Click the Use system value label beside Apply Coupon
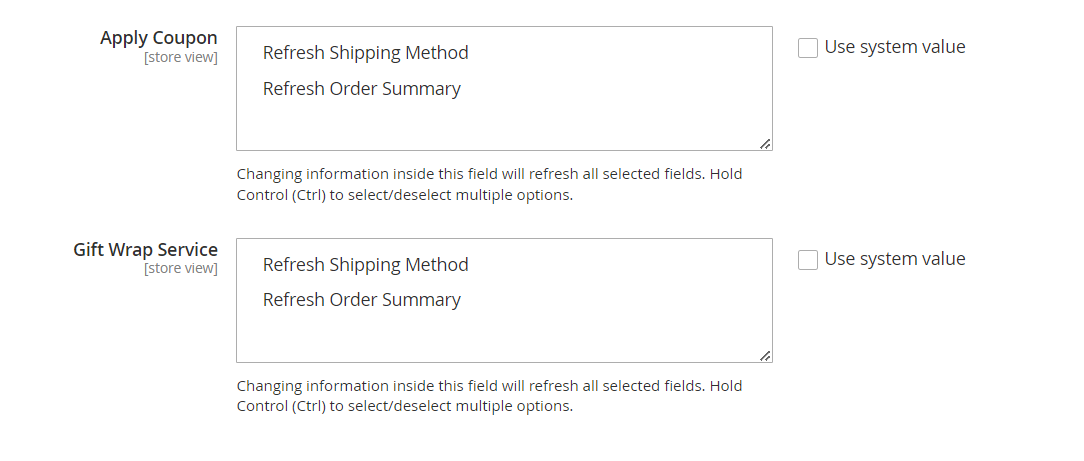 tap(895, 47)
